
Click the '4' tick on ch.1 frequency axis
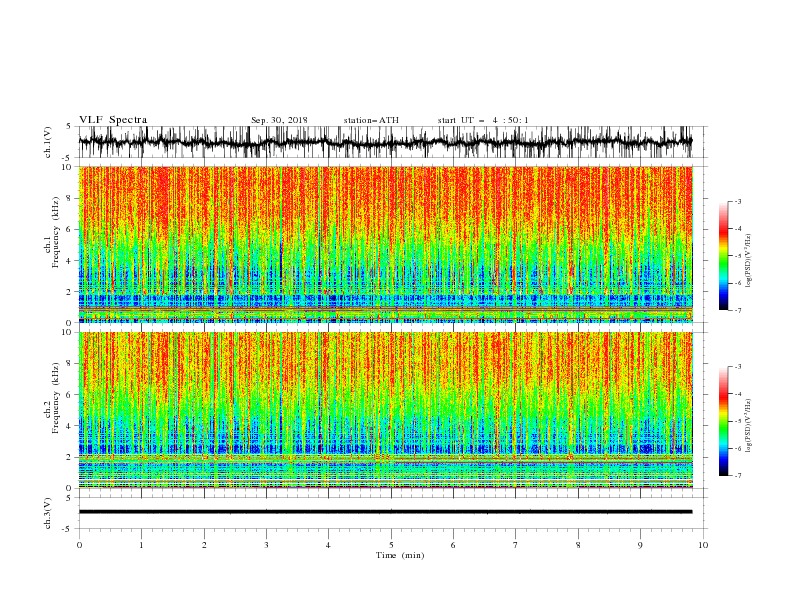coord(69,261)
